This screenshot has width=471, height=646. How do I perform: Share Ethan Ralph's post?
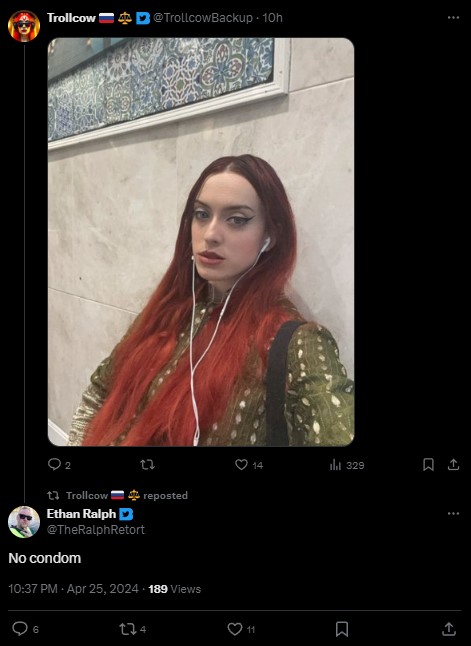coord(448,629)
